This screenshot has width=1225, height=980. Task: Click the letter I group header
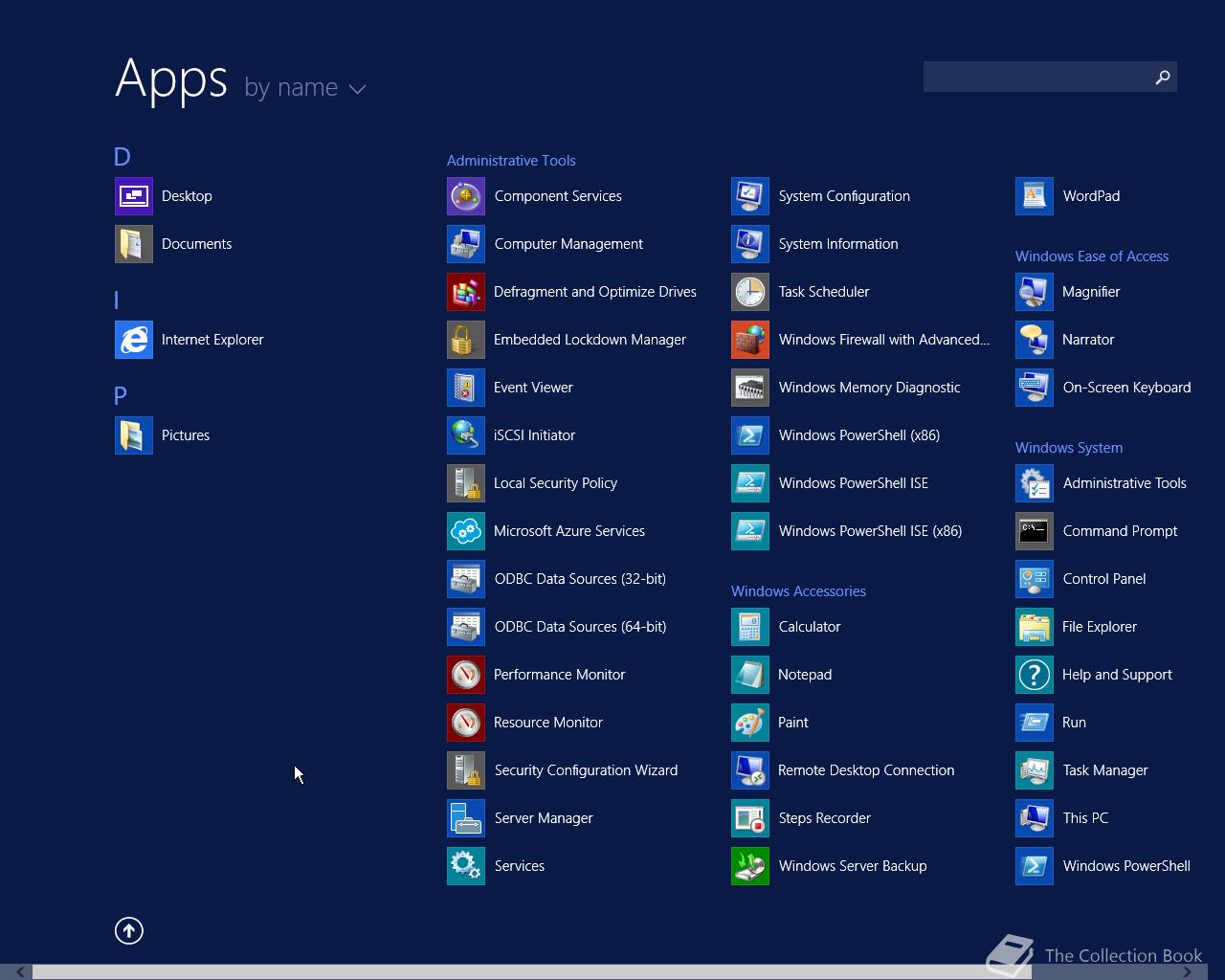[117, 300]
